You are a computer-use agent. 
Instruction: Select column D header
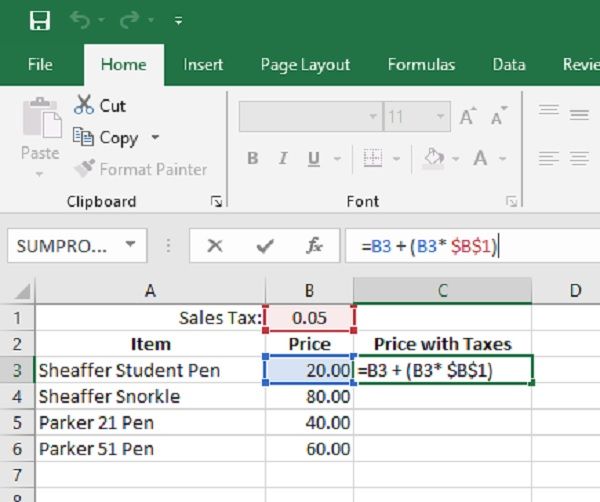576,291
